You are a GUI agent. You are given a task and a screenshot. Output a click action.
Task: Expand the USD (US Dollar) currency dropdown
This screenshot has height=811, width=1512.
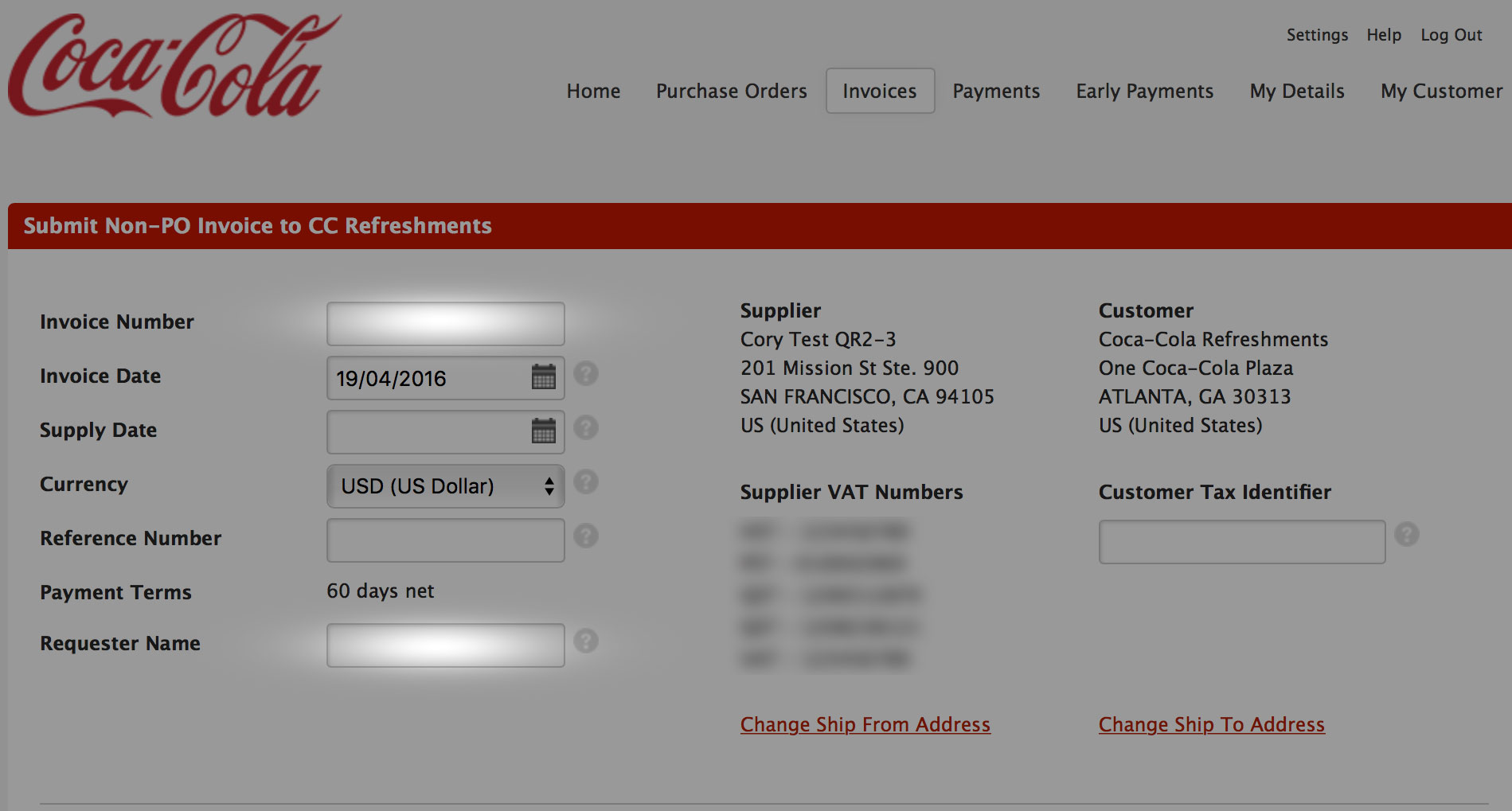445,486
